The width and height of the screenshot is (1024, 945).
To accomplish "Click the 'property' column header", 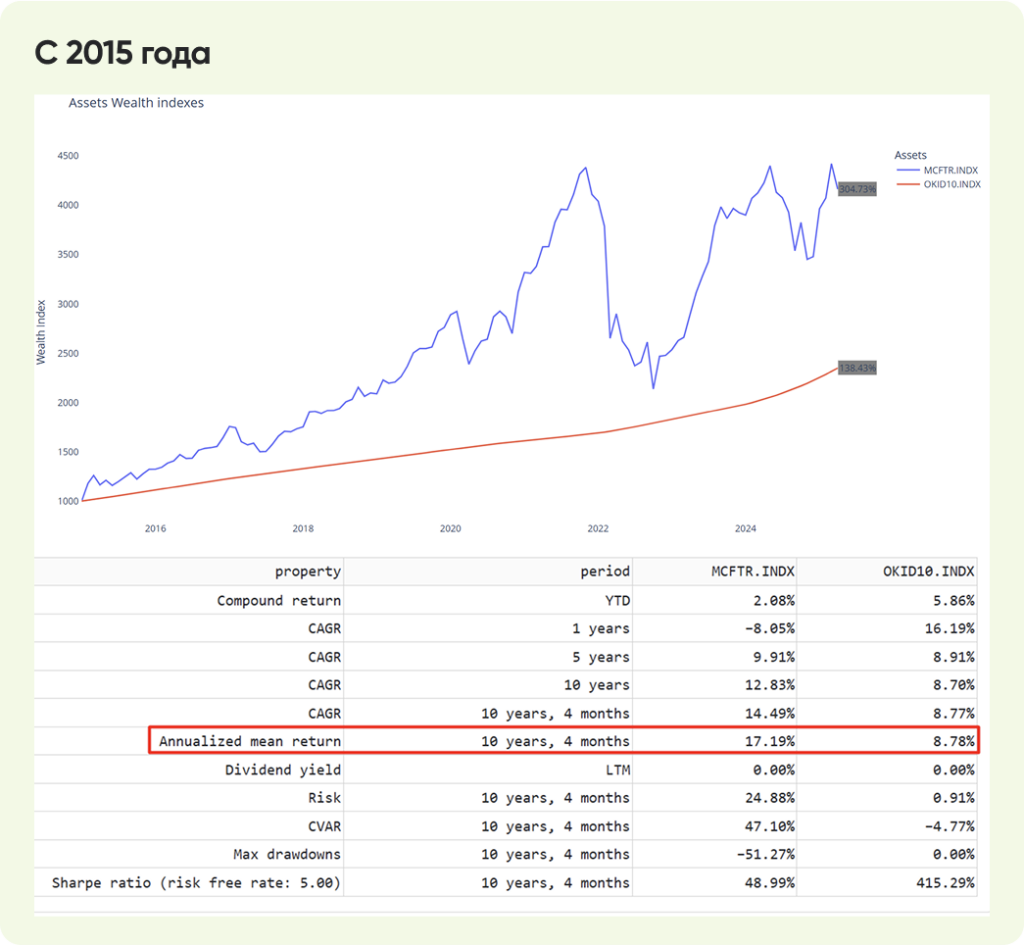I will pos(308,571).
